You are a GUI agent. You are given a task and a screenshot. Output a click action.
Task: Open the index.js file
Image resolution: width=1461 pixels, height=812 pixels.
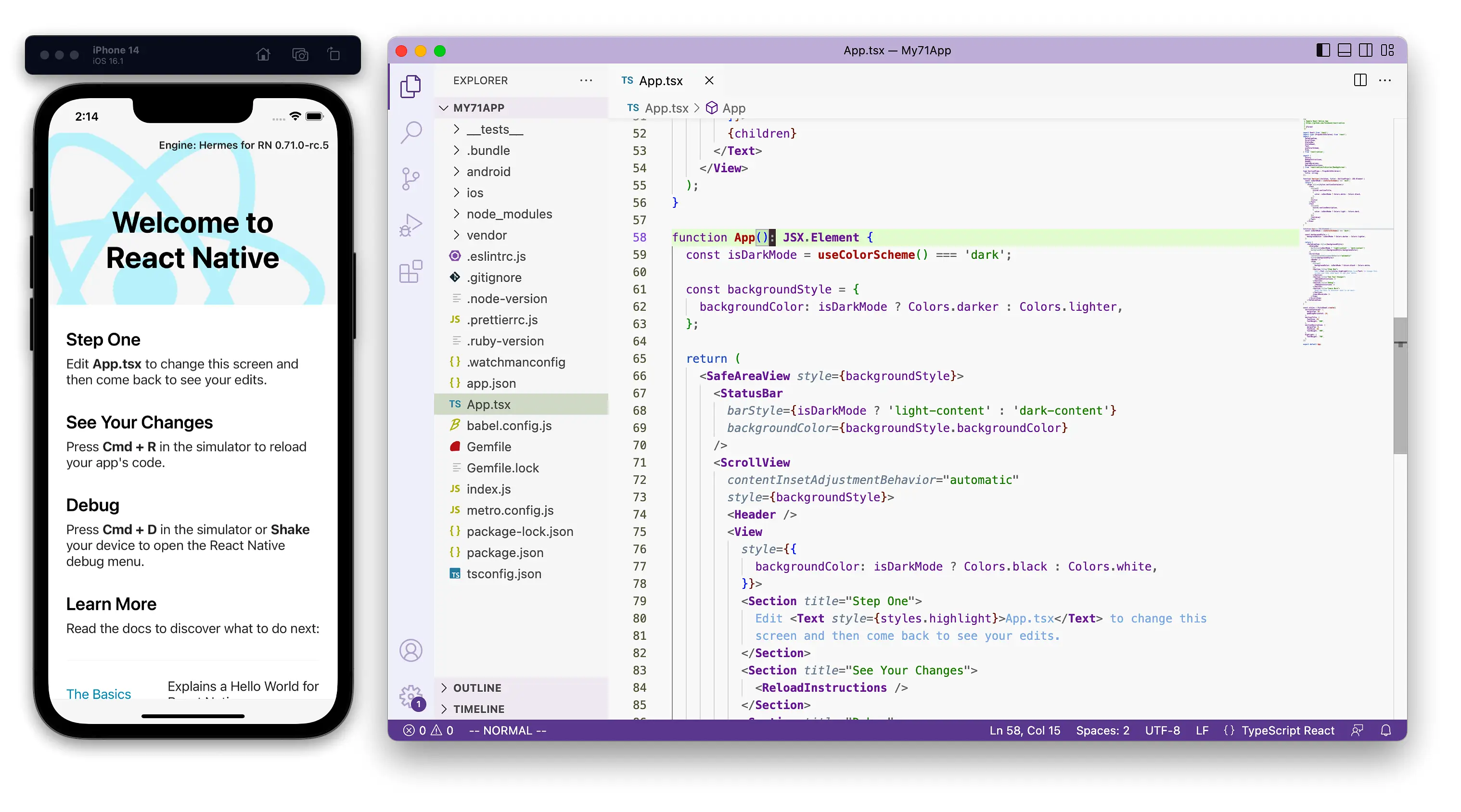(521, 489)
